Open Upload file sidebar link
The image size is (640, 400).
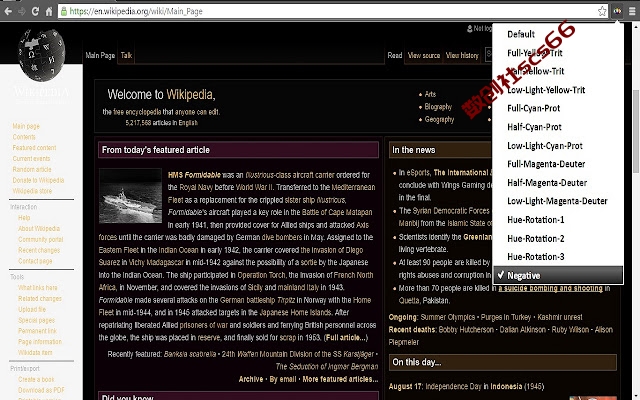32,309
